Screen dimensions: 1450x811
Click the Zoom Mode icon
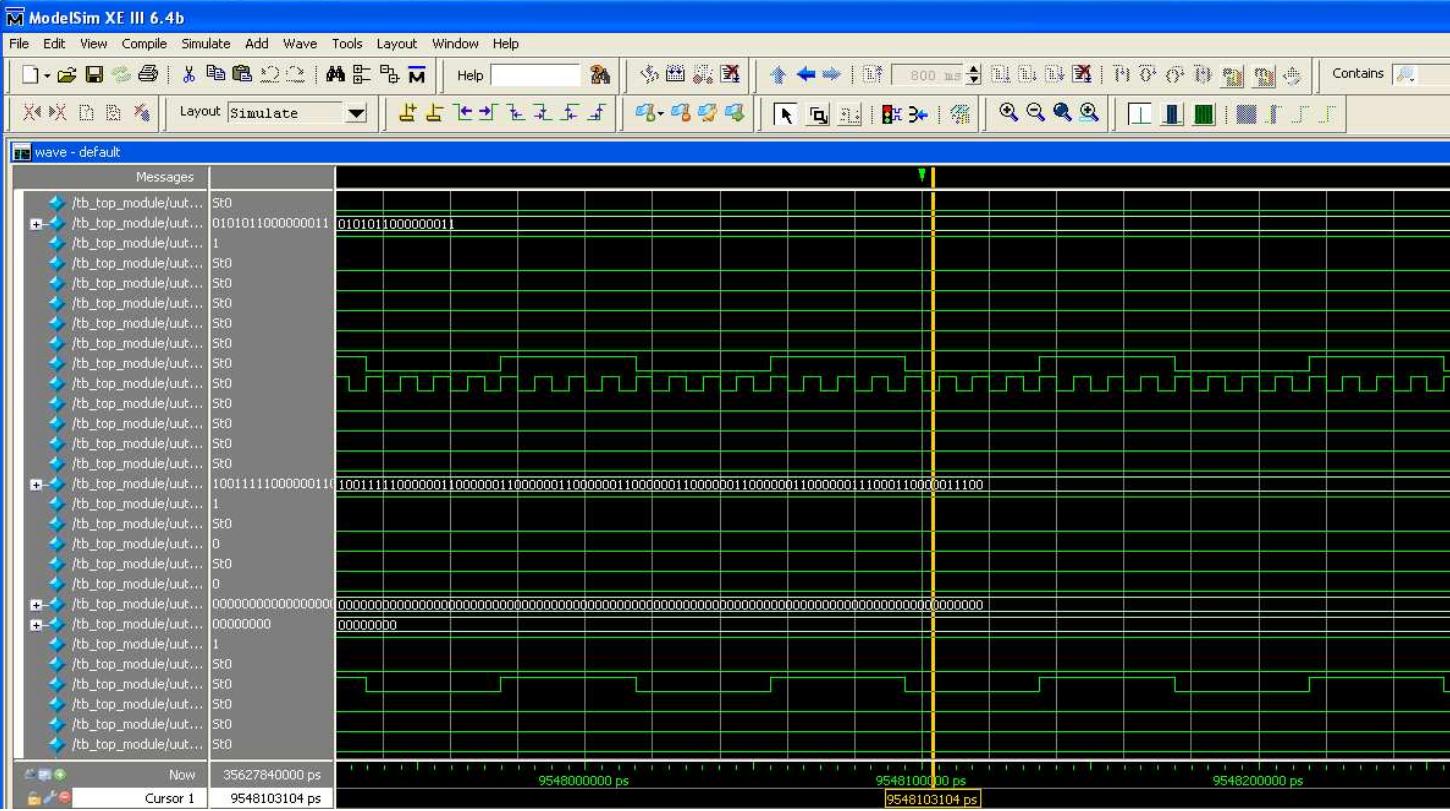coord(818,114)
